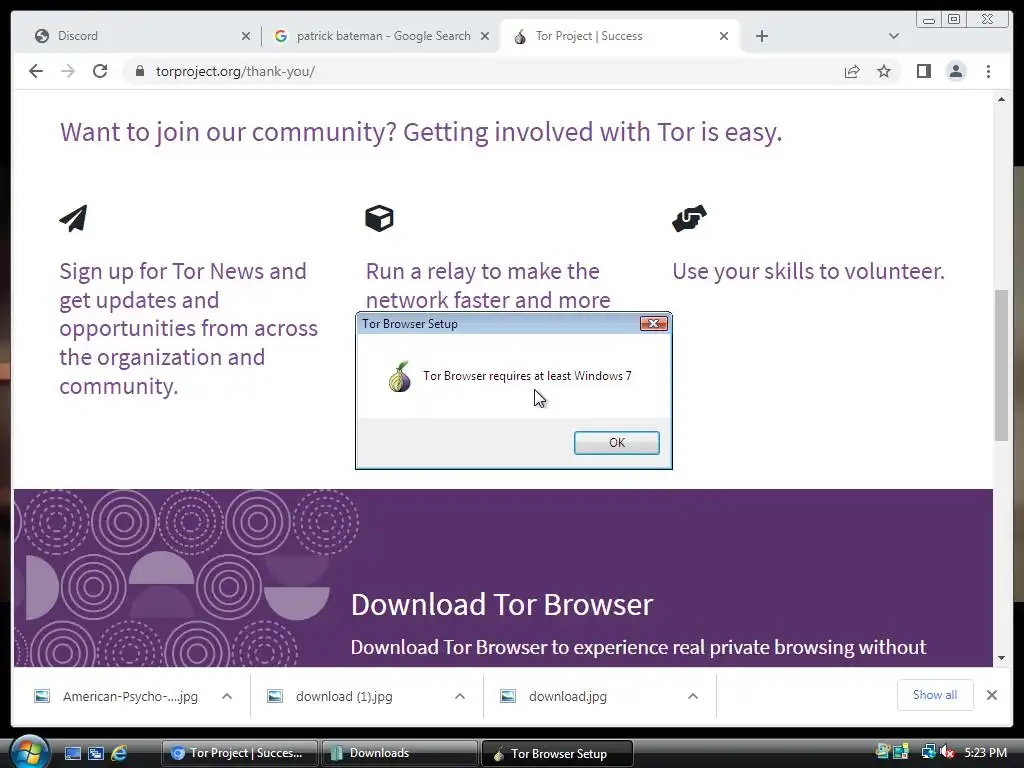This screenshot has width=1024, height=768.
Task: Click the network tray icon
Action: 928,752
